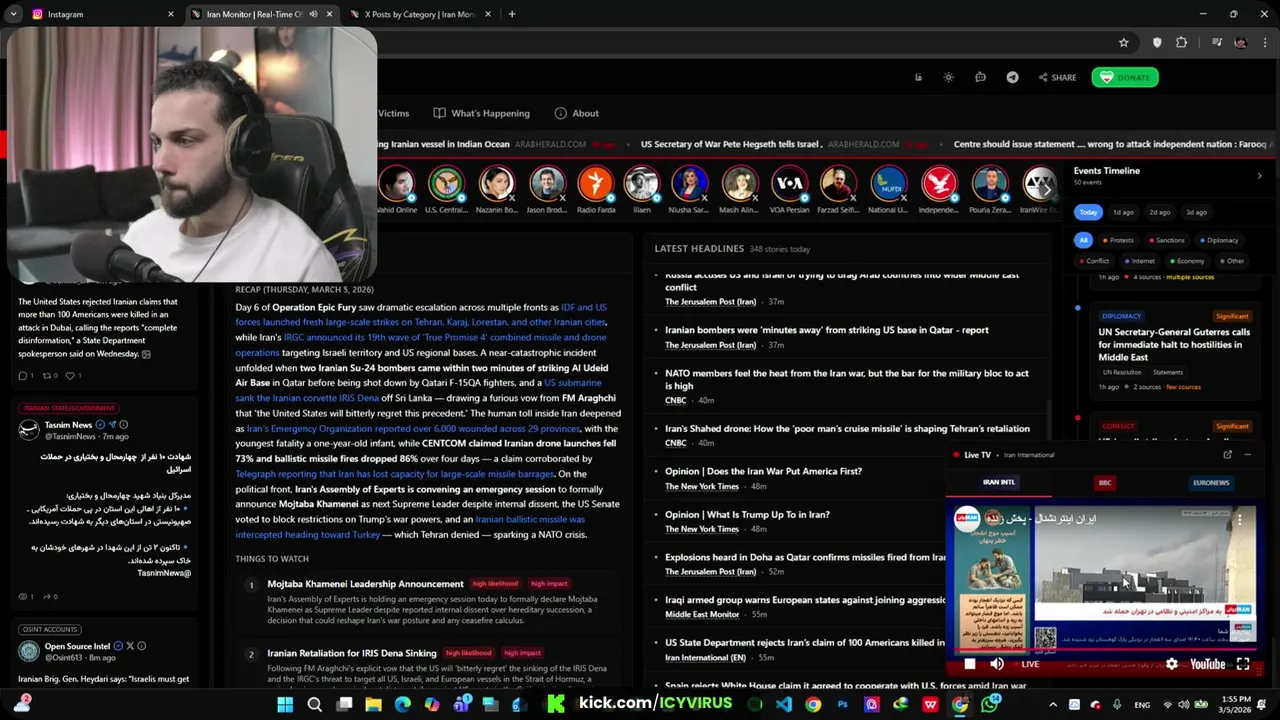Open Radio Farda story avatar

click(595, 185)
